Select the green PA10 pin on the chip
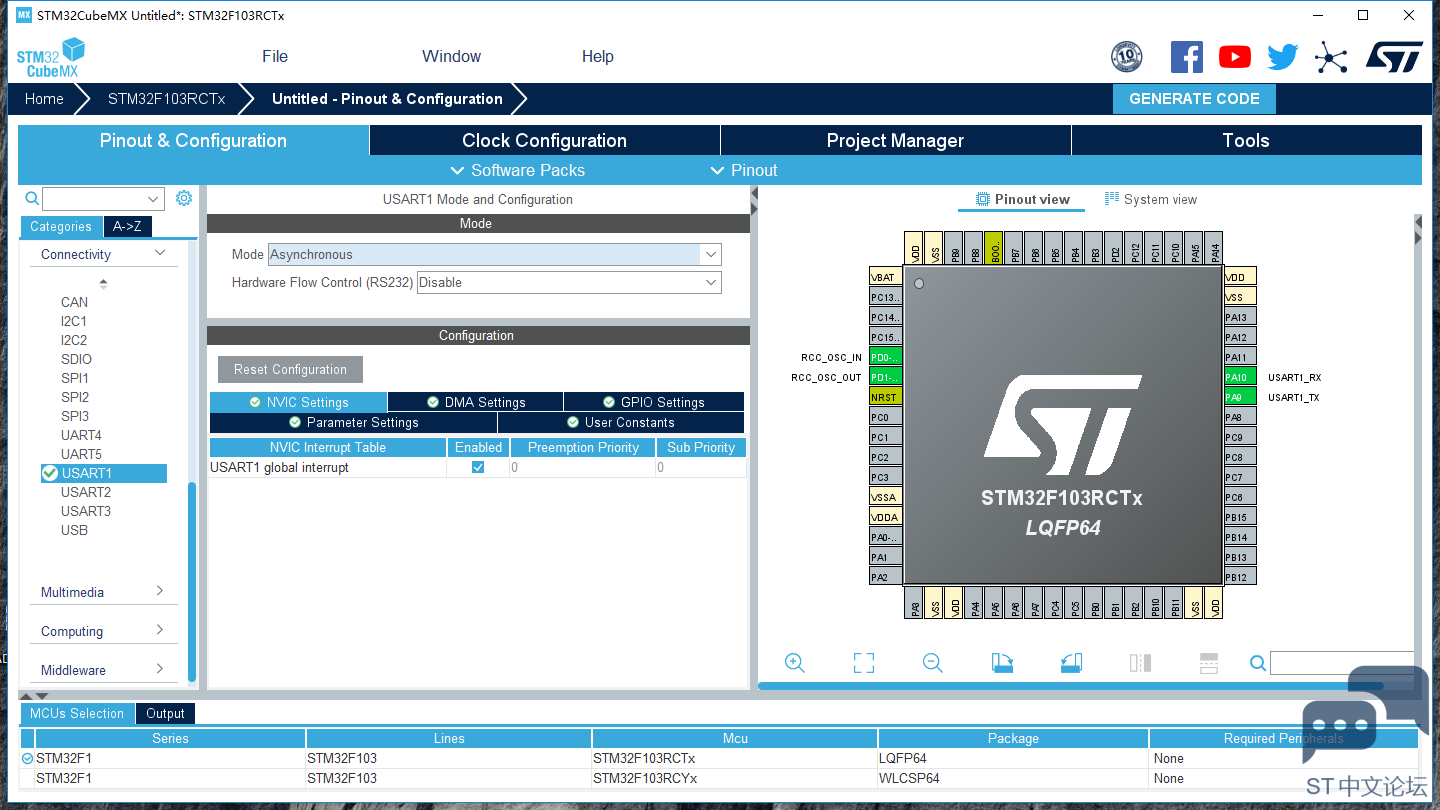The image size is (1440, 810). tap(1240, 377)
